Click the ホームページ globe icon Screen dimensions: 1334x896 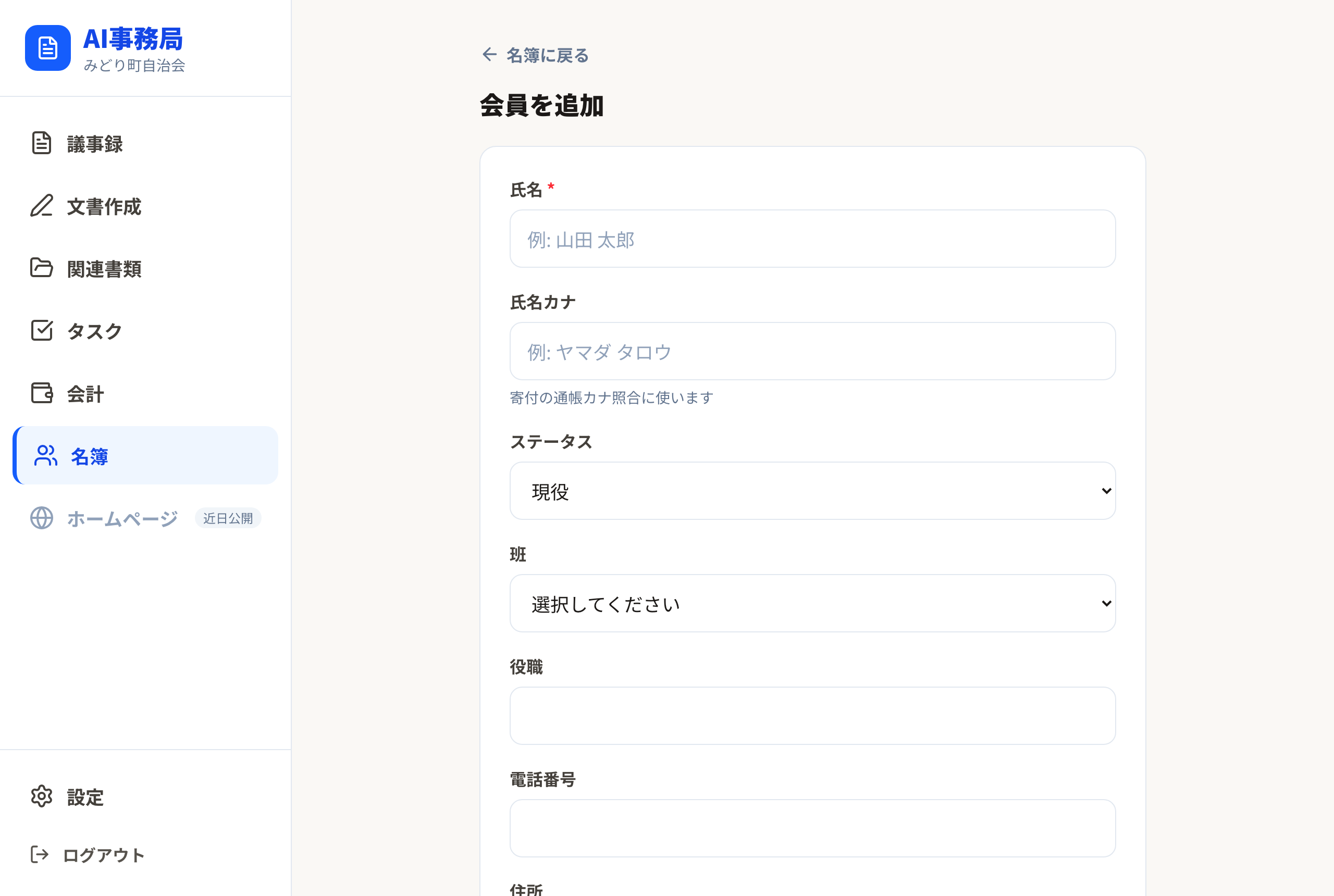[42, 518]
